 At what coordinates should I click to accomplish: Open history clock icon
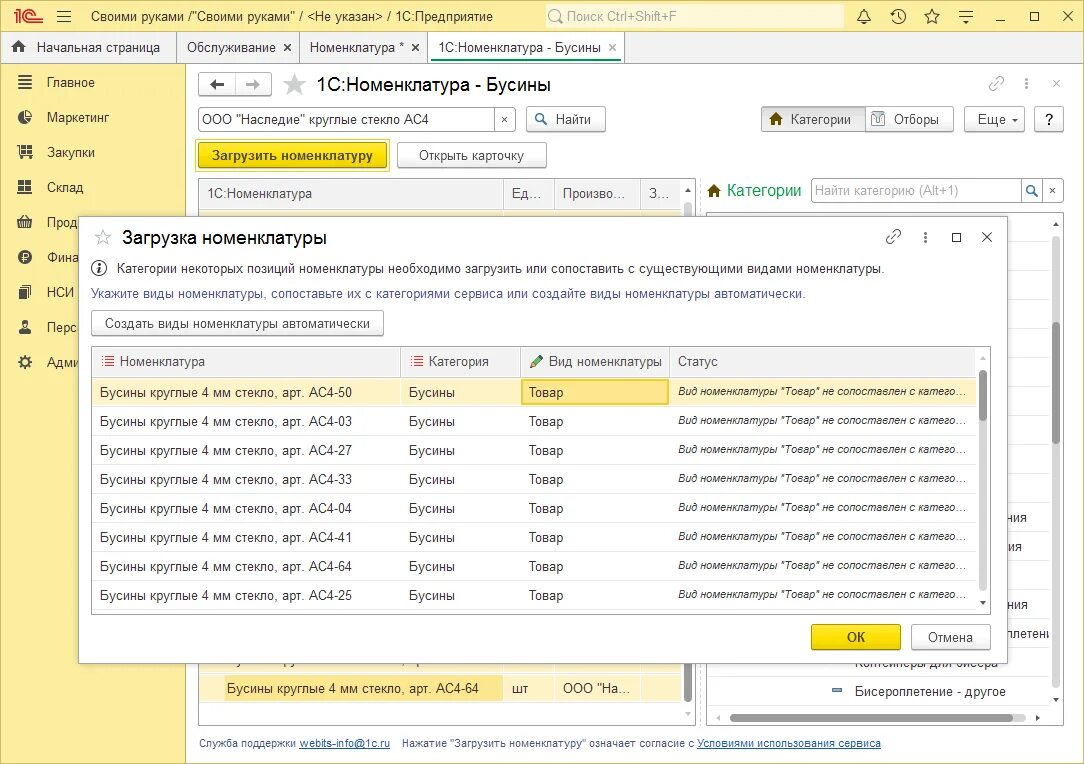[898, 17]
